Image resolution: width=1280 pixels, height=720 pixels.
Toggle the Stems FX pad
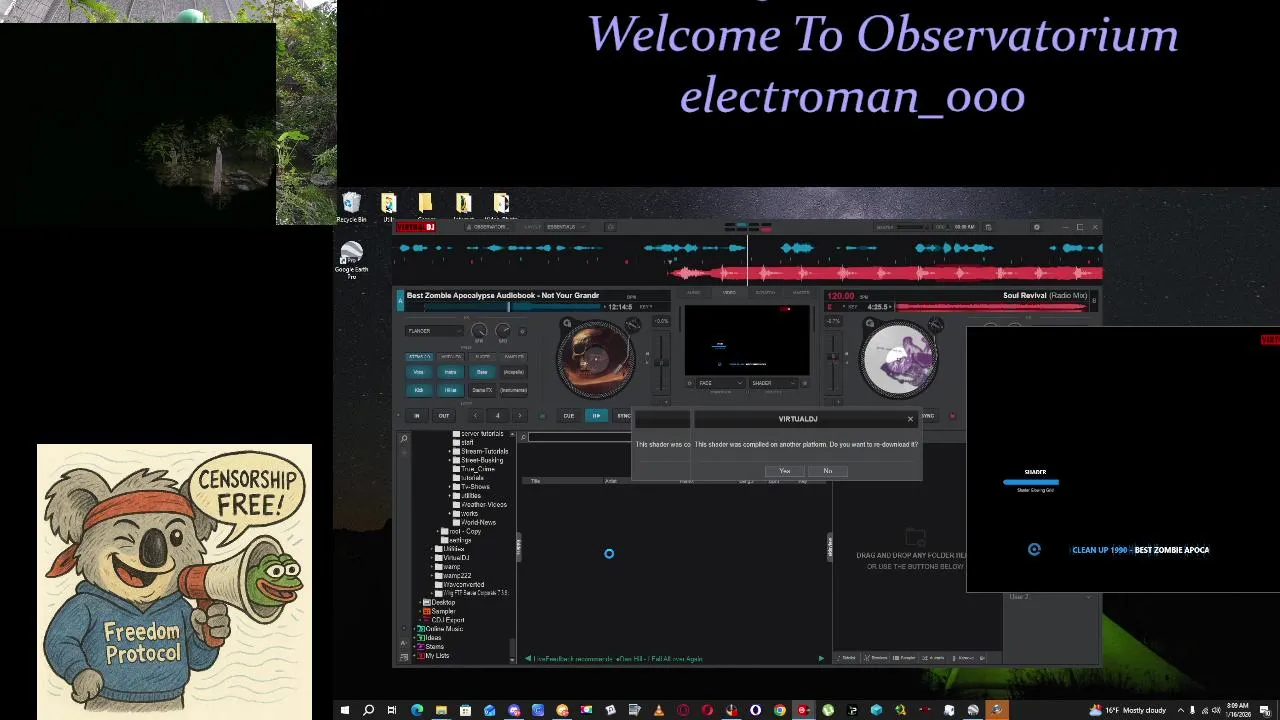(x=482, y=390)
